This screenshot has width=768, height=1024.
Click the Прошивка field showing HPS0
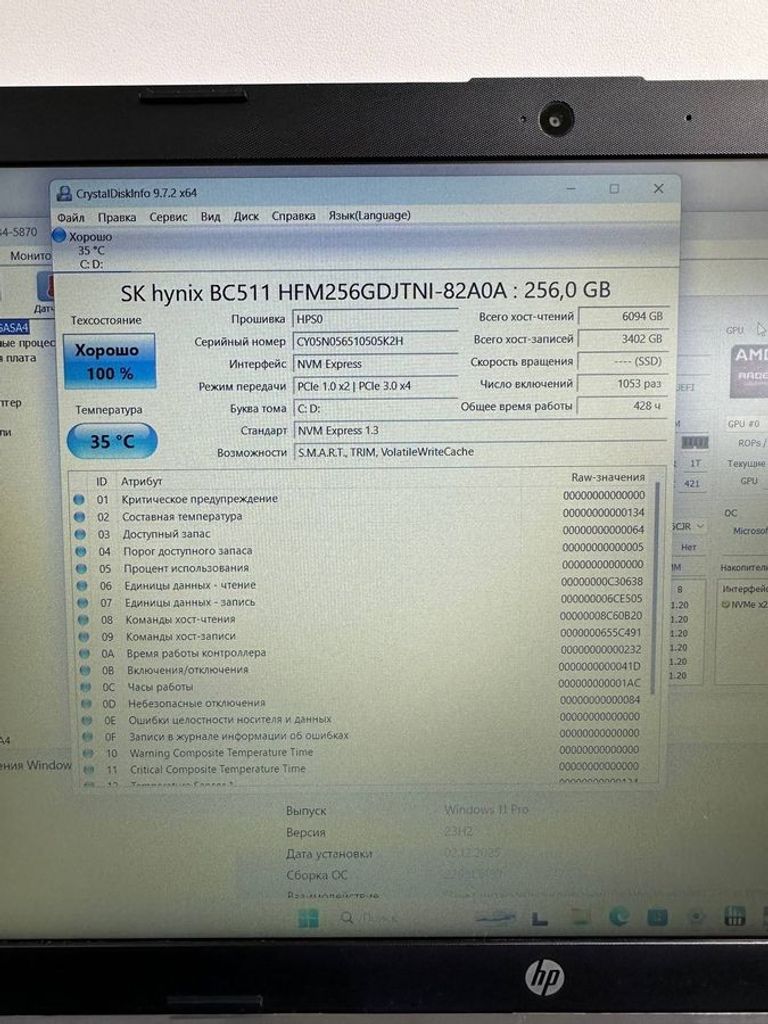tap(375, 319)
